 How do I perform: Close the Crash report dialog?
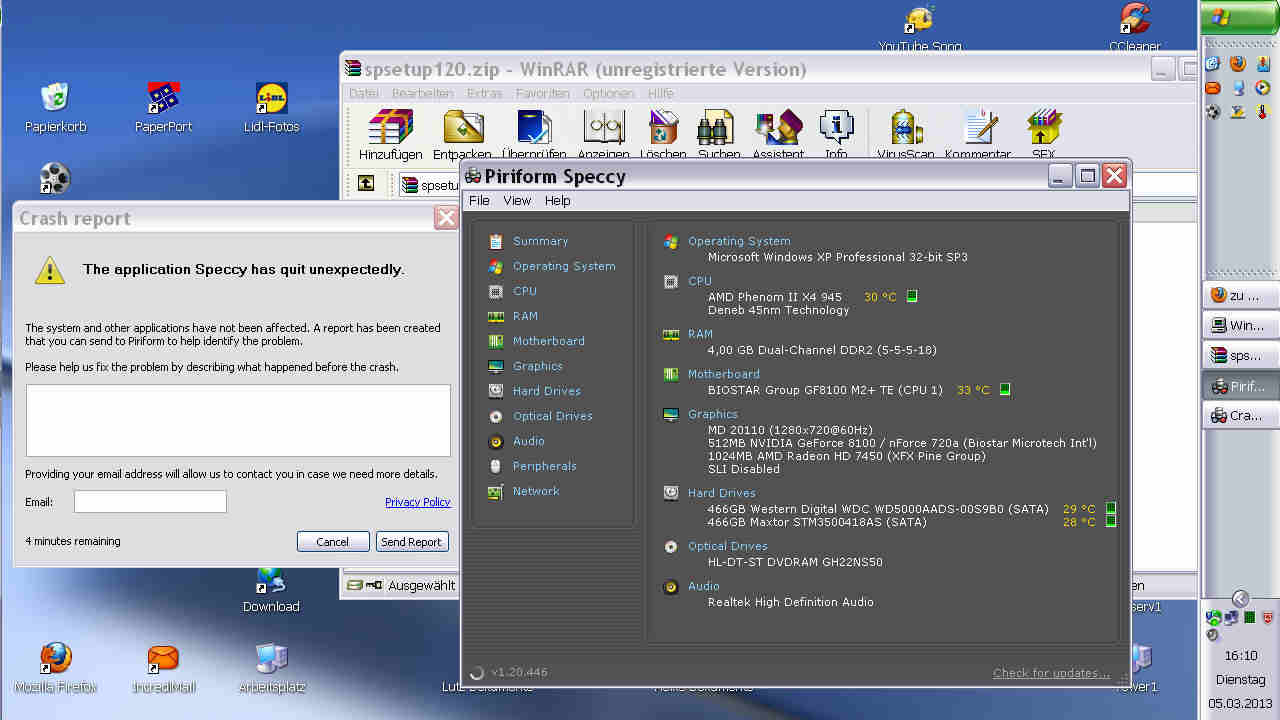click(446, 218)
